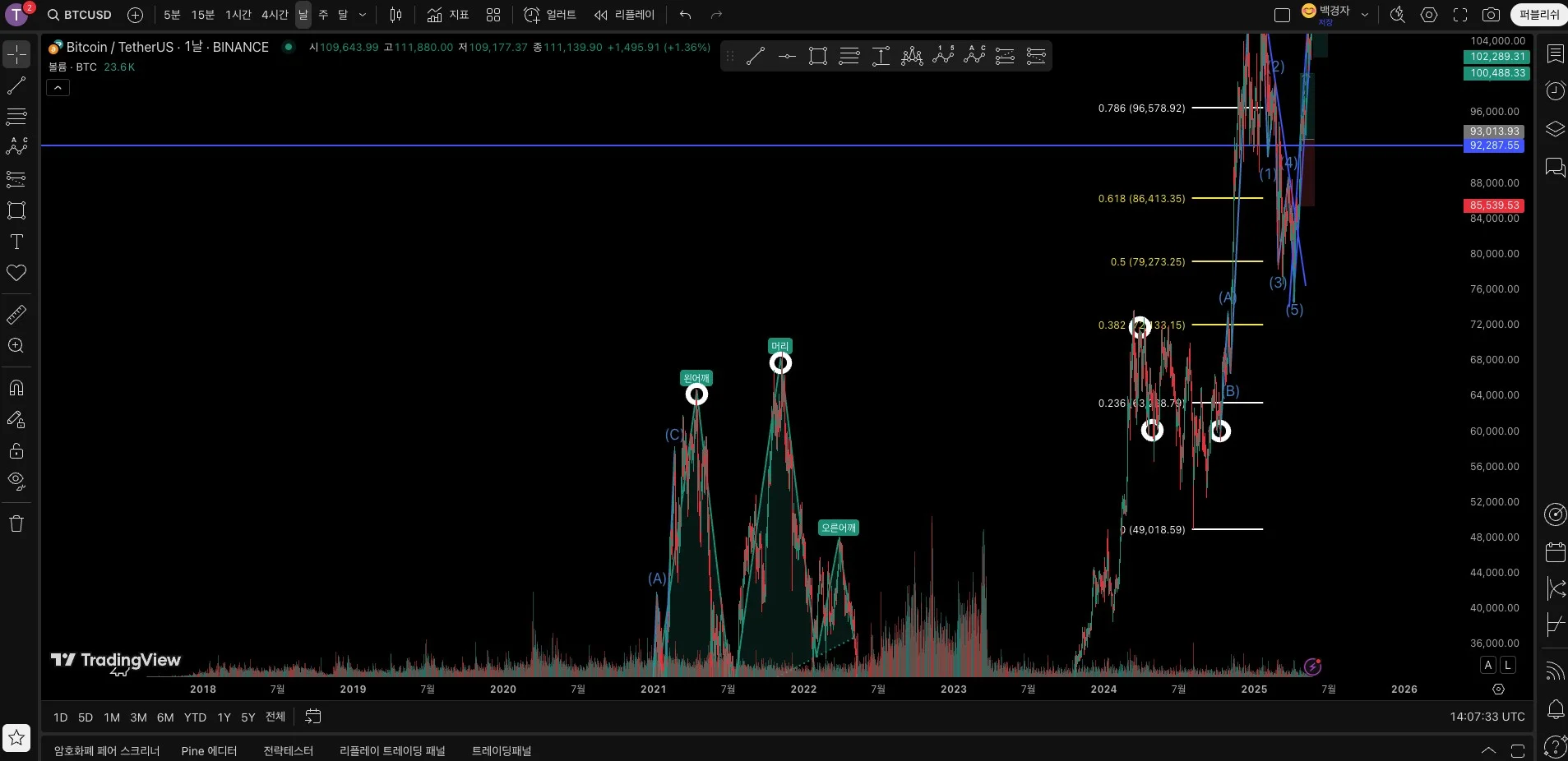The width and height of the screenshot is (1568, 761).
Task: Open the timeframe interval dropdown arrow
Action: [363, 15]
